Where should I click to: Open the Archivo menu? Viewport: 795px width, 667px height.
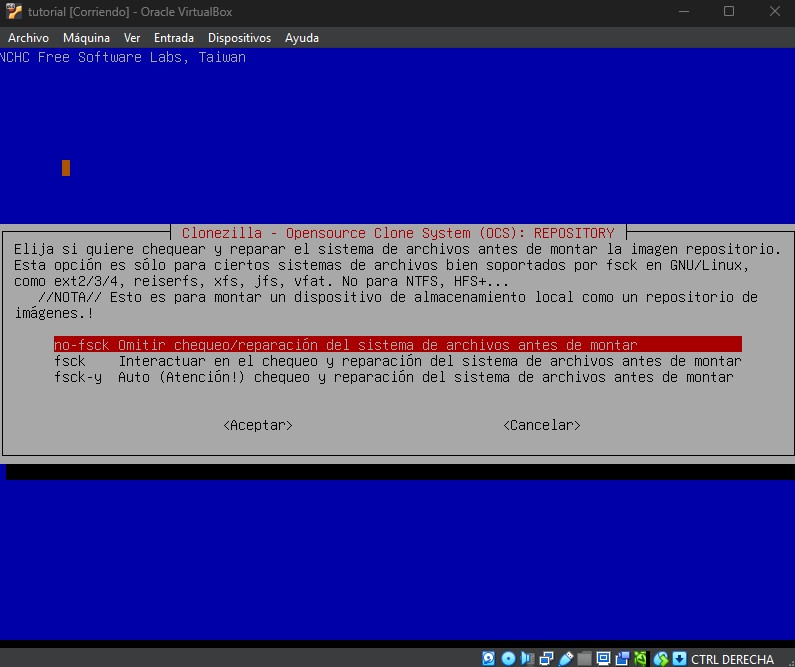(28, 38)
